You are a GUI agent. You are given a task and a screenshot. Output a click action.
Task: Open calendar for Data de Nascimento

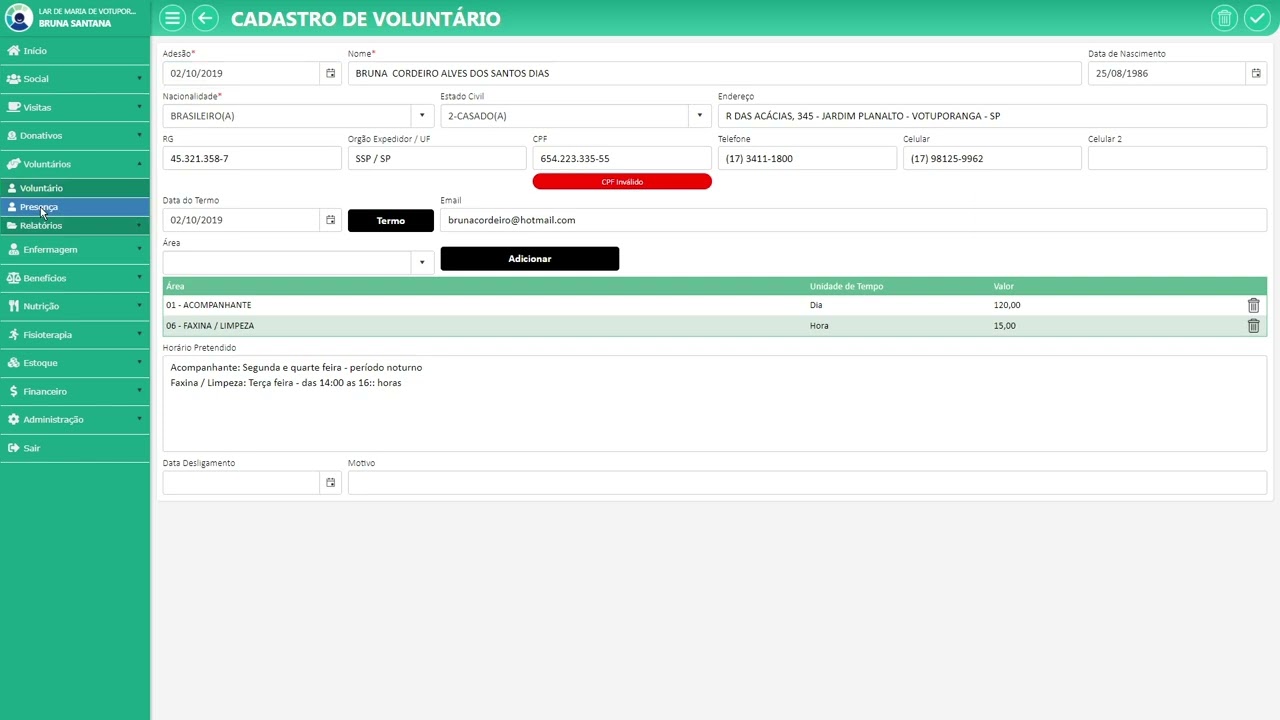pyautogui.click(x=1256, y=73)
